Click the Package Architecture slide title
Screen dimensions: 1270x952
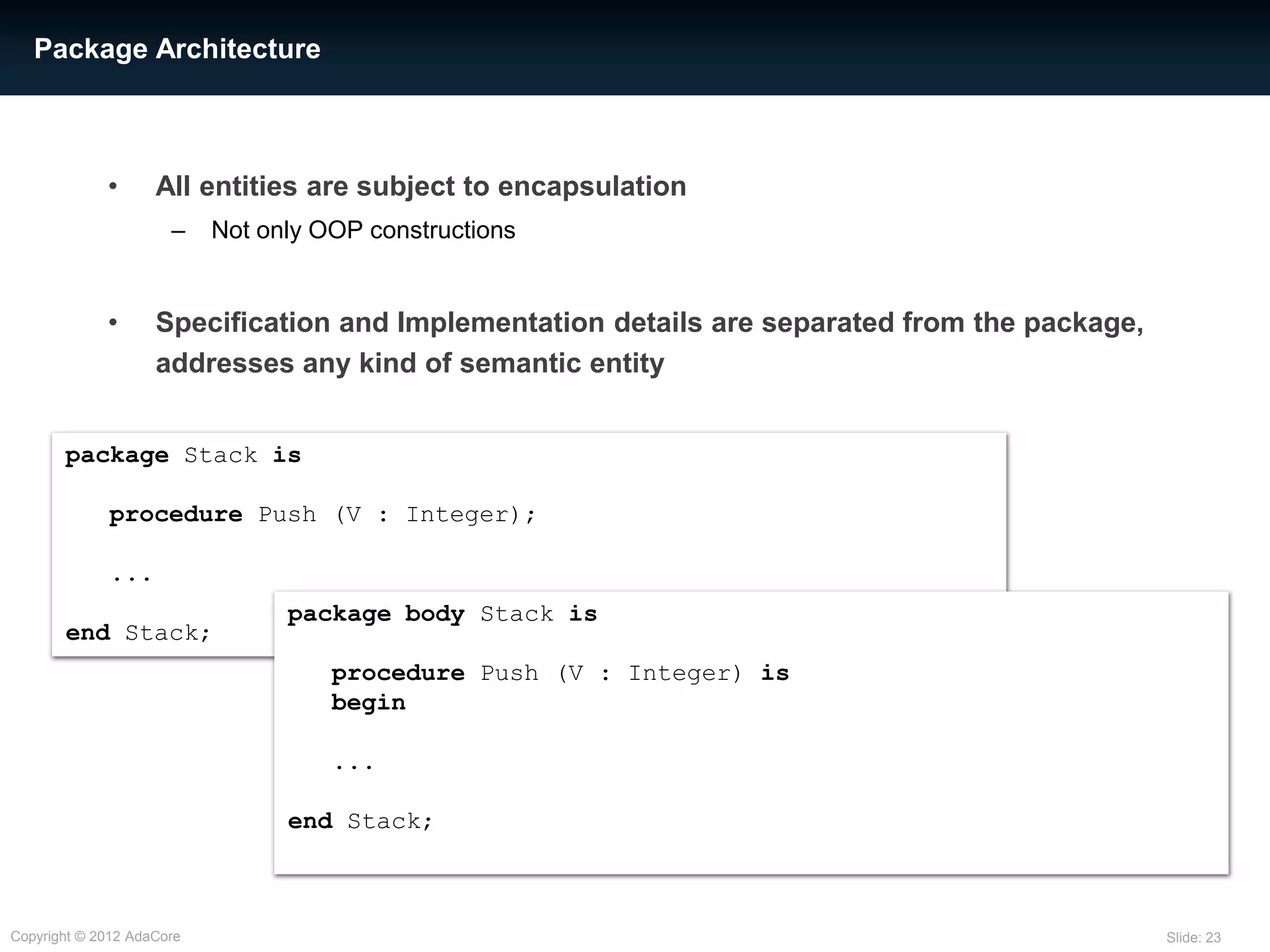177,49
